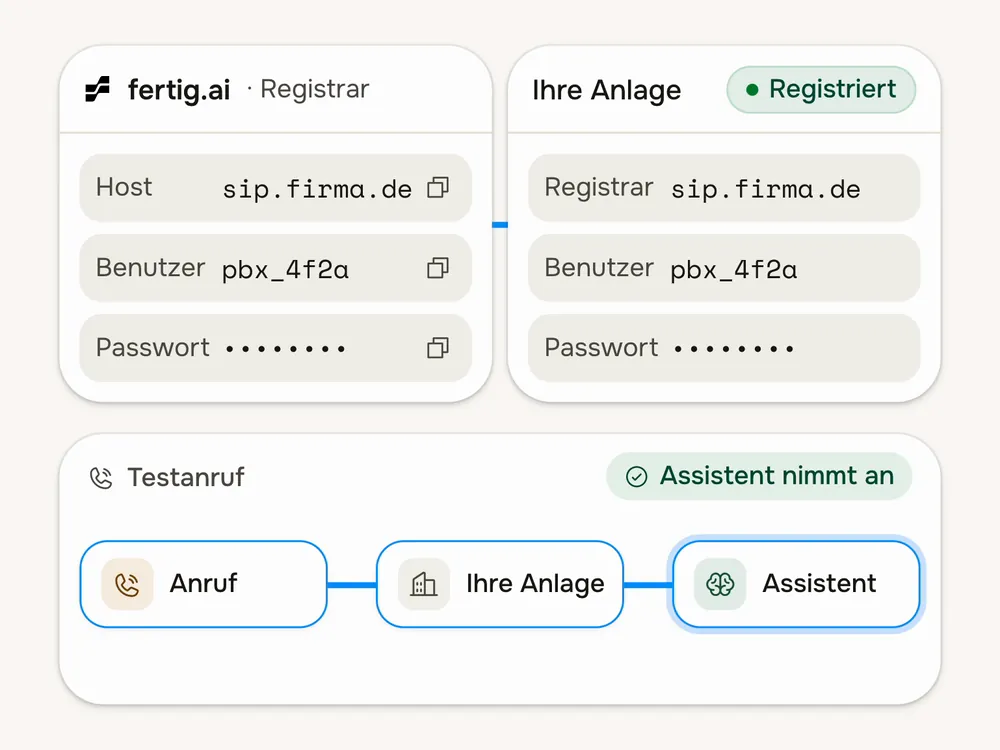Click the Benutzer field in fertig.ai card

pyautogui.click(x=276, y=268)
